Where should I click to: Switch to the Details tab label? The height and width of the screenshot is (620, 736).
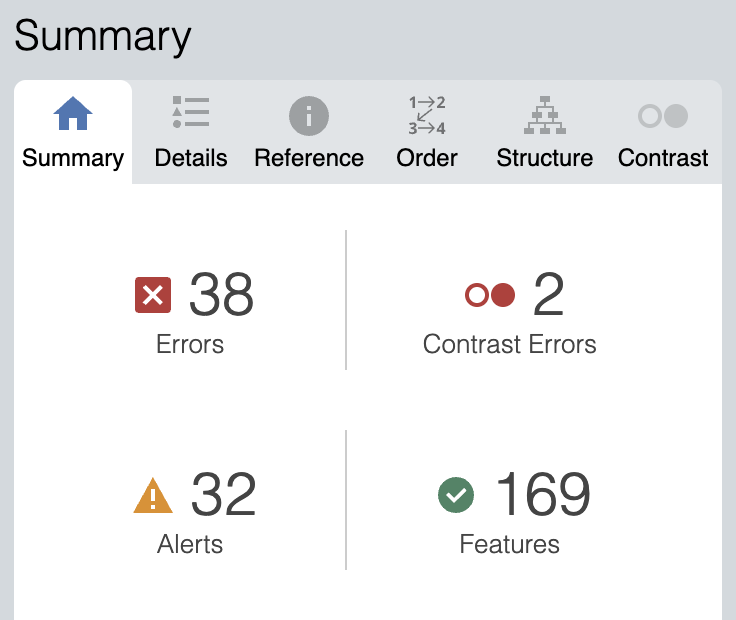191,158
